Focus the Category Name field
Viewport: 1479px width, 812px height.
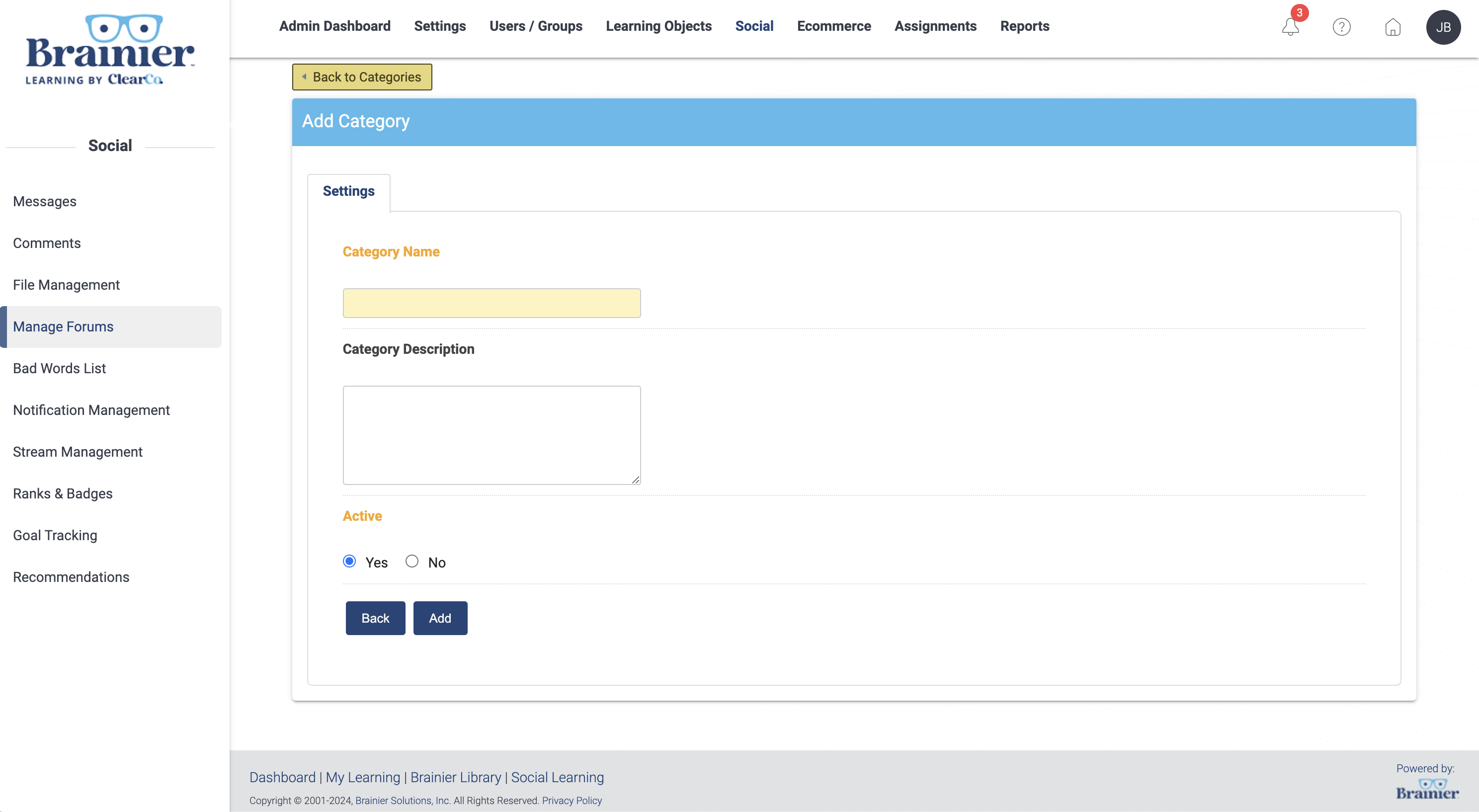[x=492, y=303]
